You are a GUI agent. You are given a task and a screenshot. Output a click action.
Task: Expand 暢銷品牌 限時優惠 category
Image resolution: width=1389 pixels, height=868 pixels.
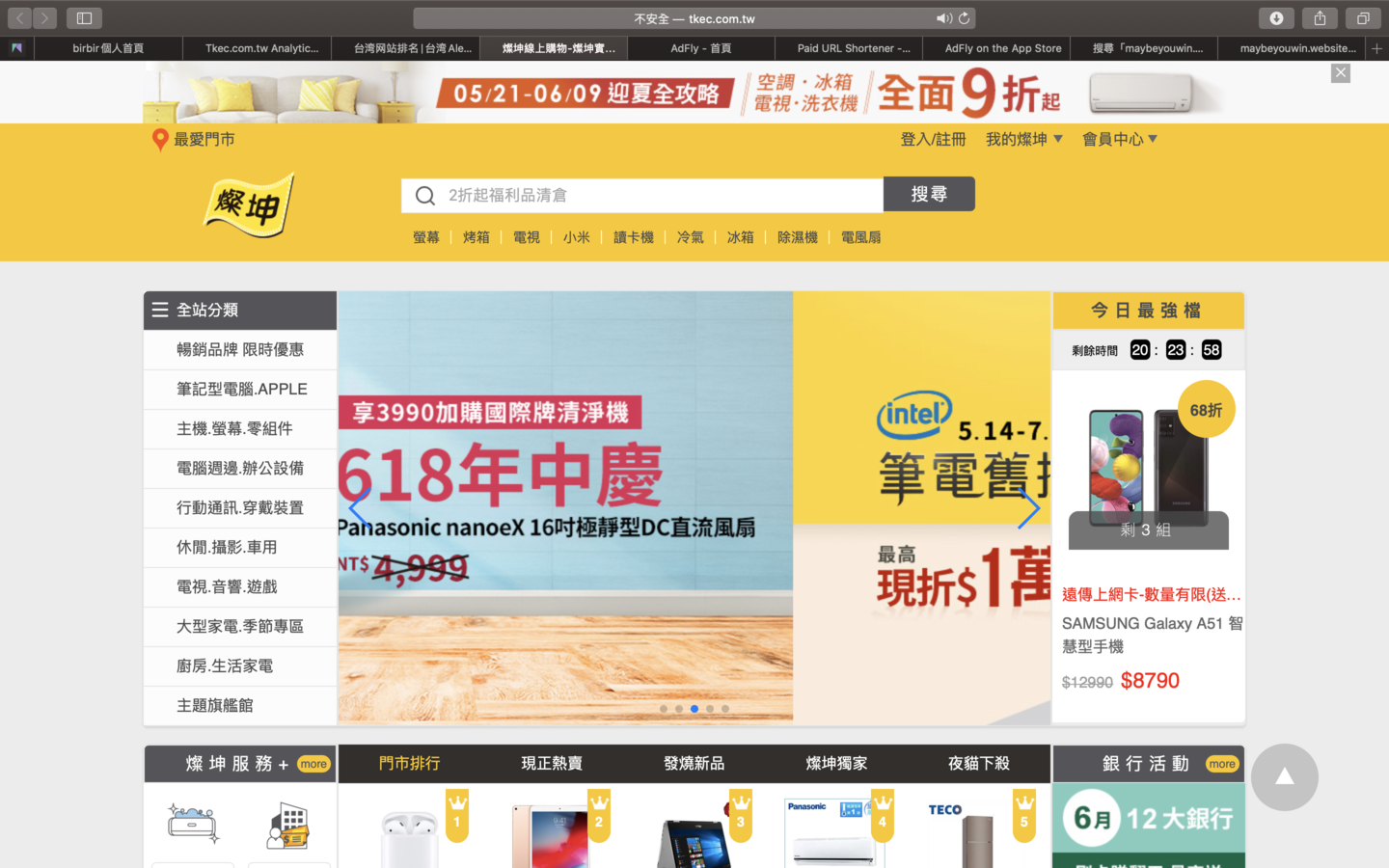point(240,350)
